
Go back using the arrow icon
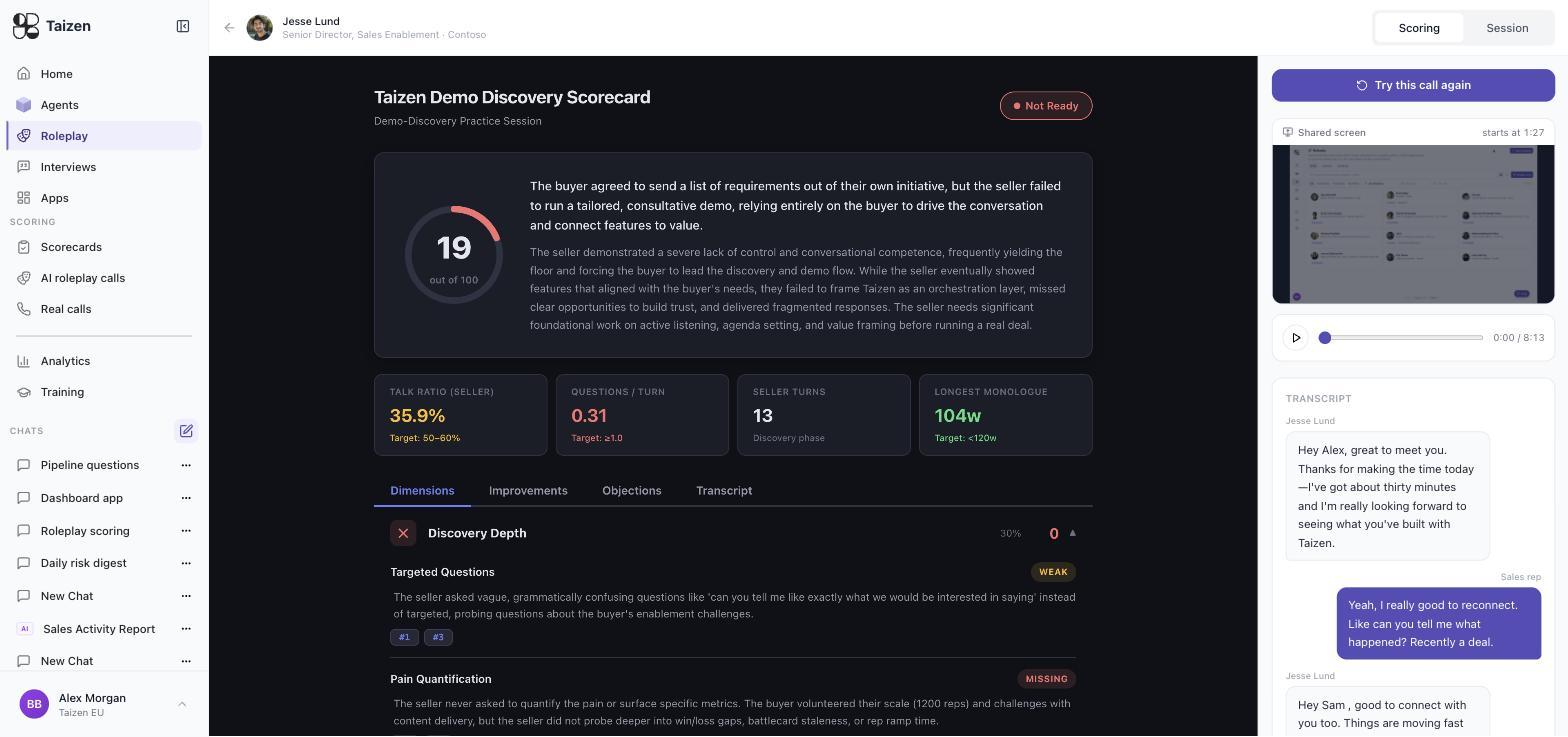[229, 28]
